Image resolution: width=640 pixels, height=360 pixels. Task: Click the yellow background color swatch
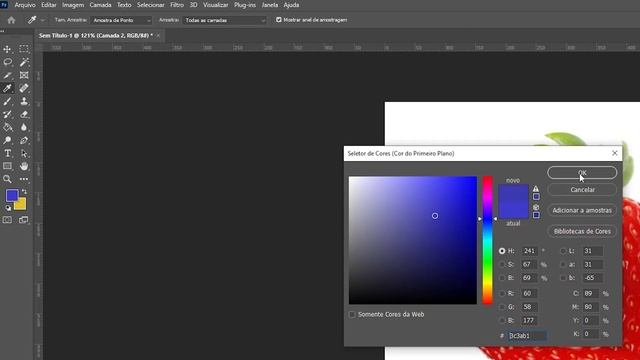(x=21, y=205)
